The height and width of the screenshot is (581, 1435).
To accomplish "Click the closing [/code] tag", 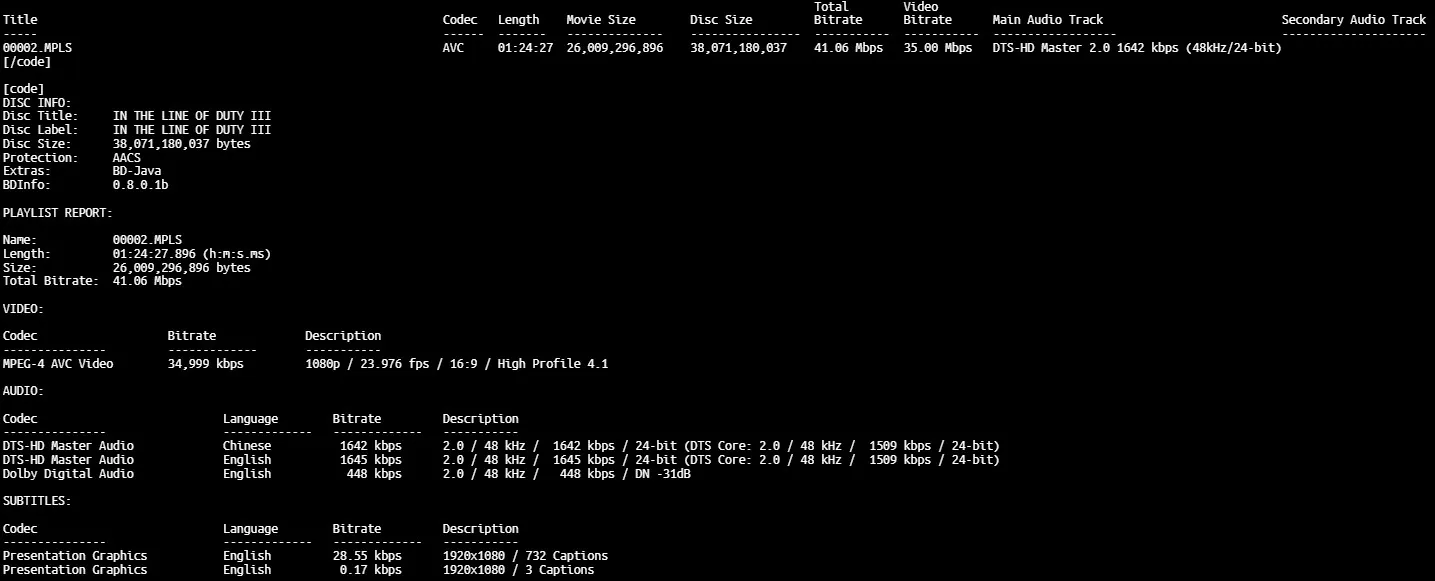I will (x=27, y=62).
